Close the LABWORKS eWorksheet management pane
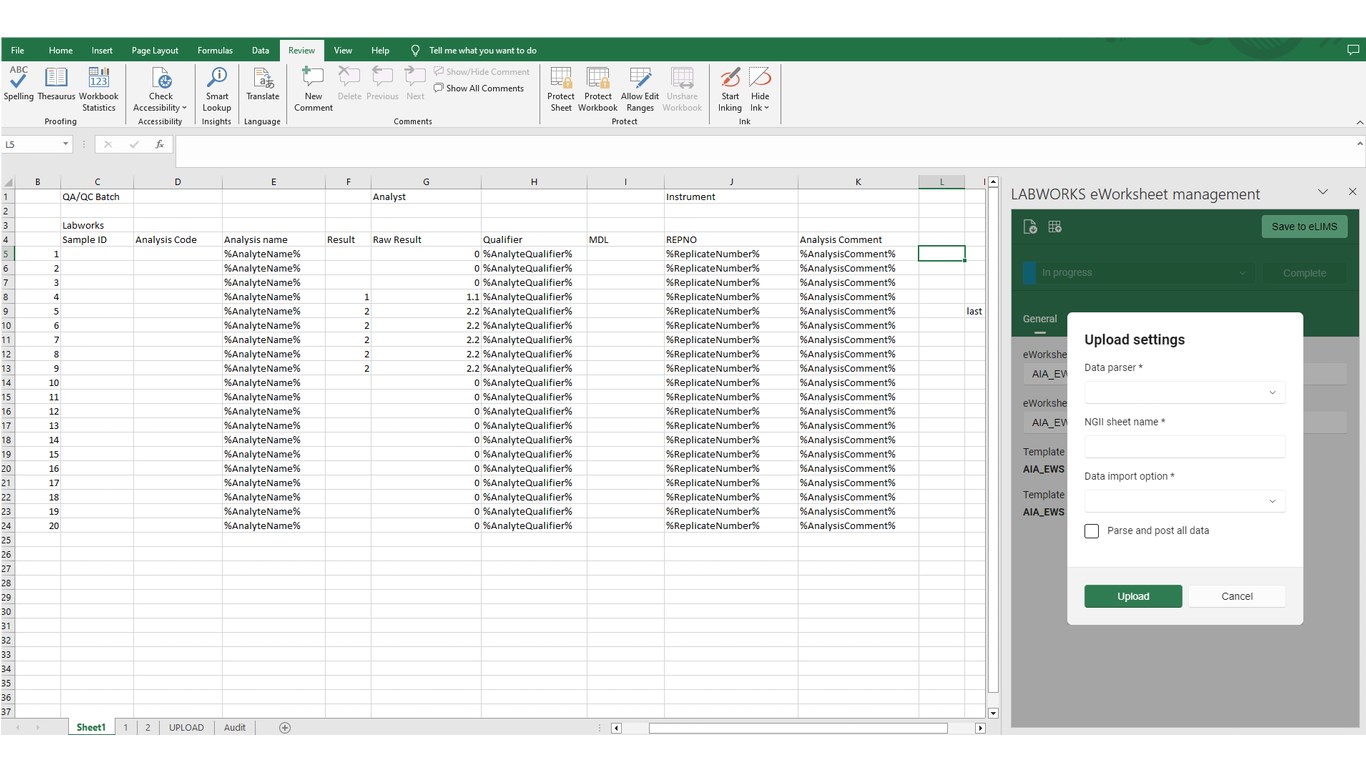 coord(1352,192)
